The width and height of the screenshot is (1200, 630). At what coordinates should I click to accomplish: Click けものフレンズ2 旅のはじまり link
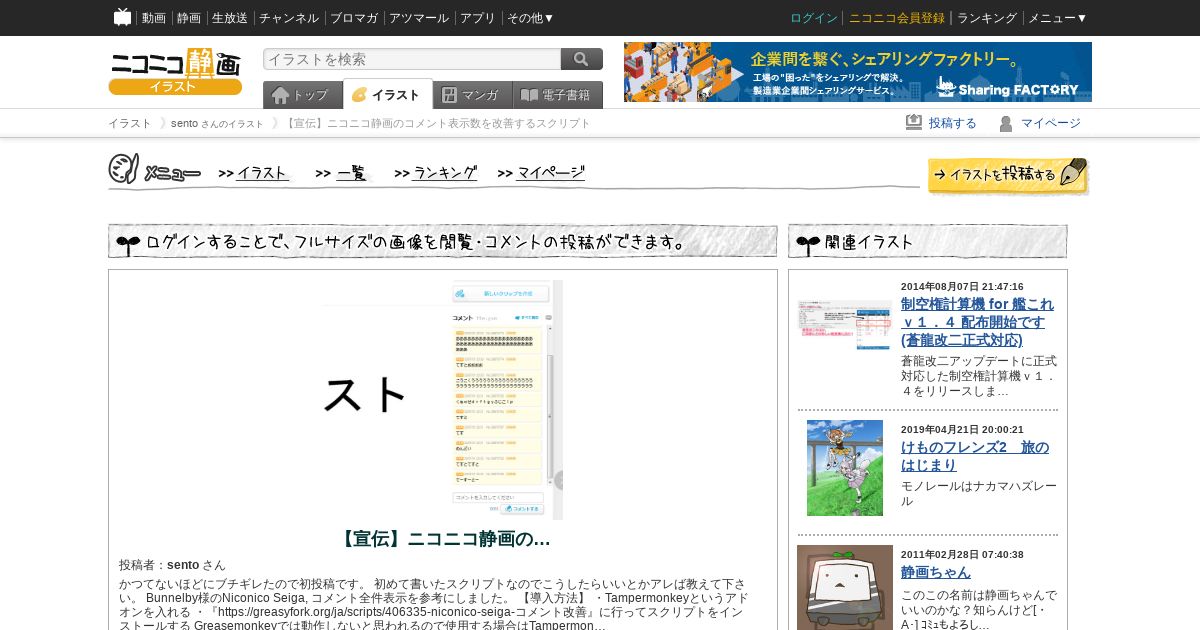975,456
